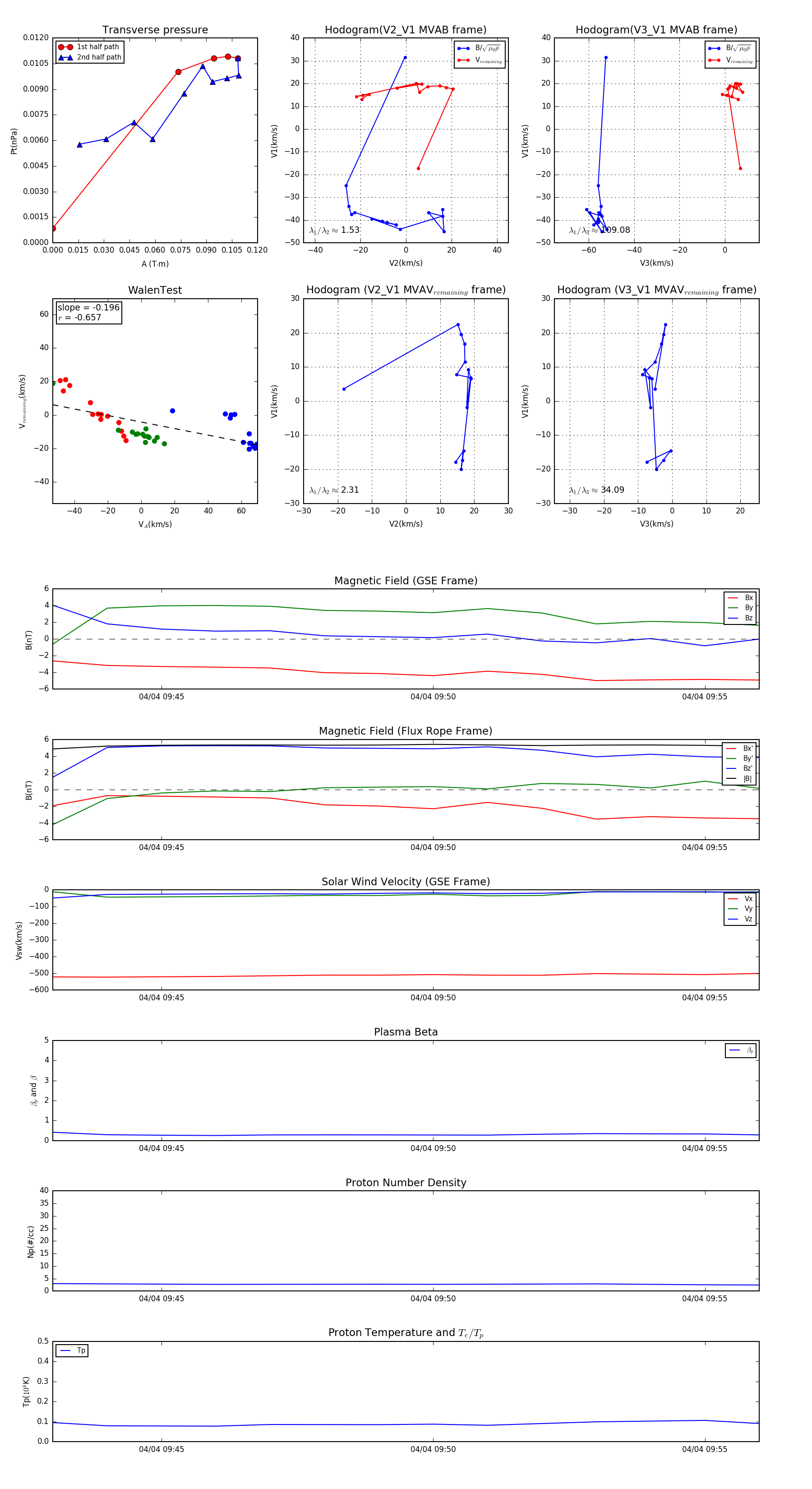Click the 'Hodogram(V2_V1 MVAB frame)' title

click(406, 29)
